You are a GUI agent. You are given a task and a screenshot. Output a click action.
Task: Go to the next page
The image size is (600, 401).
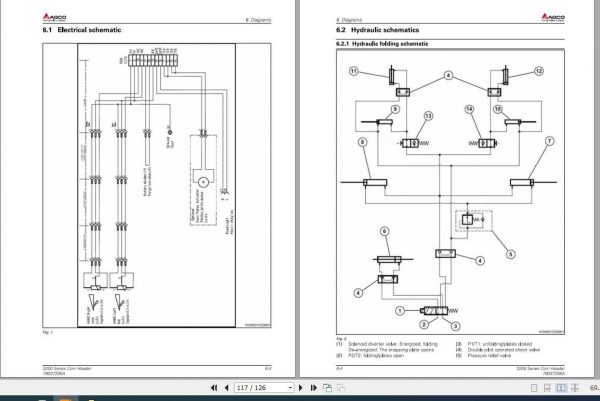[x=300, y=388]
